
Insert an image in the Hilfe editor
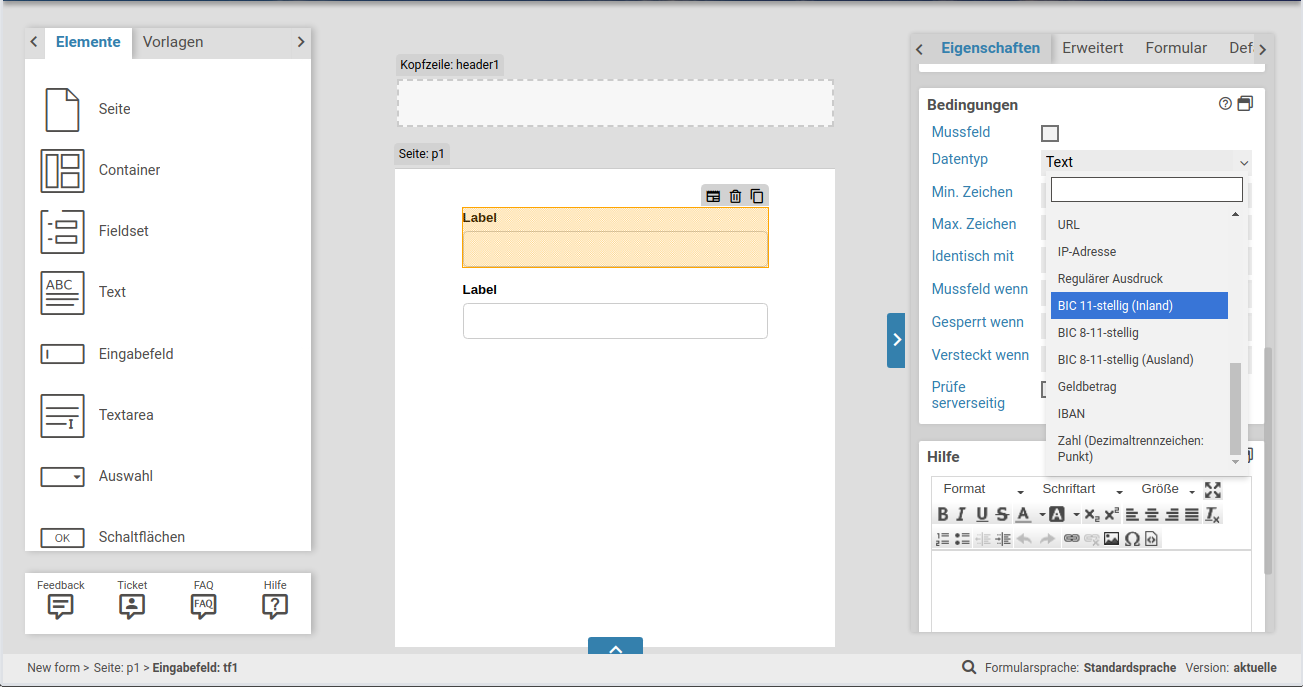1111,539
